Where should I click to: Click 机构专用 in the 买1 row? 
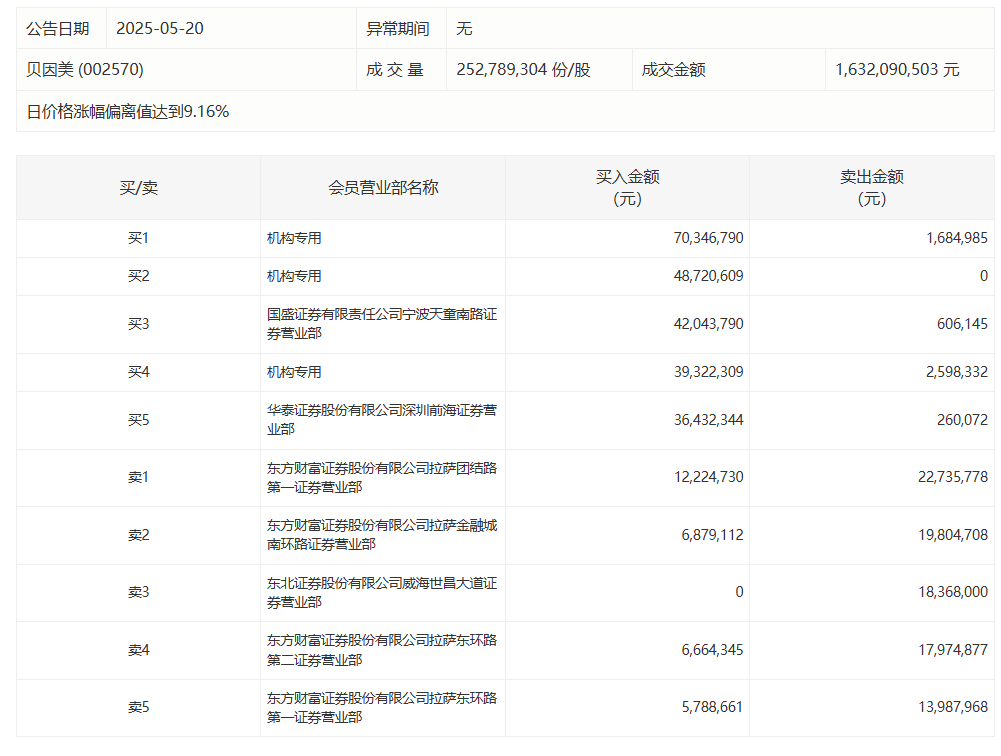294,238
